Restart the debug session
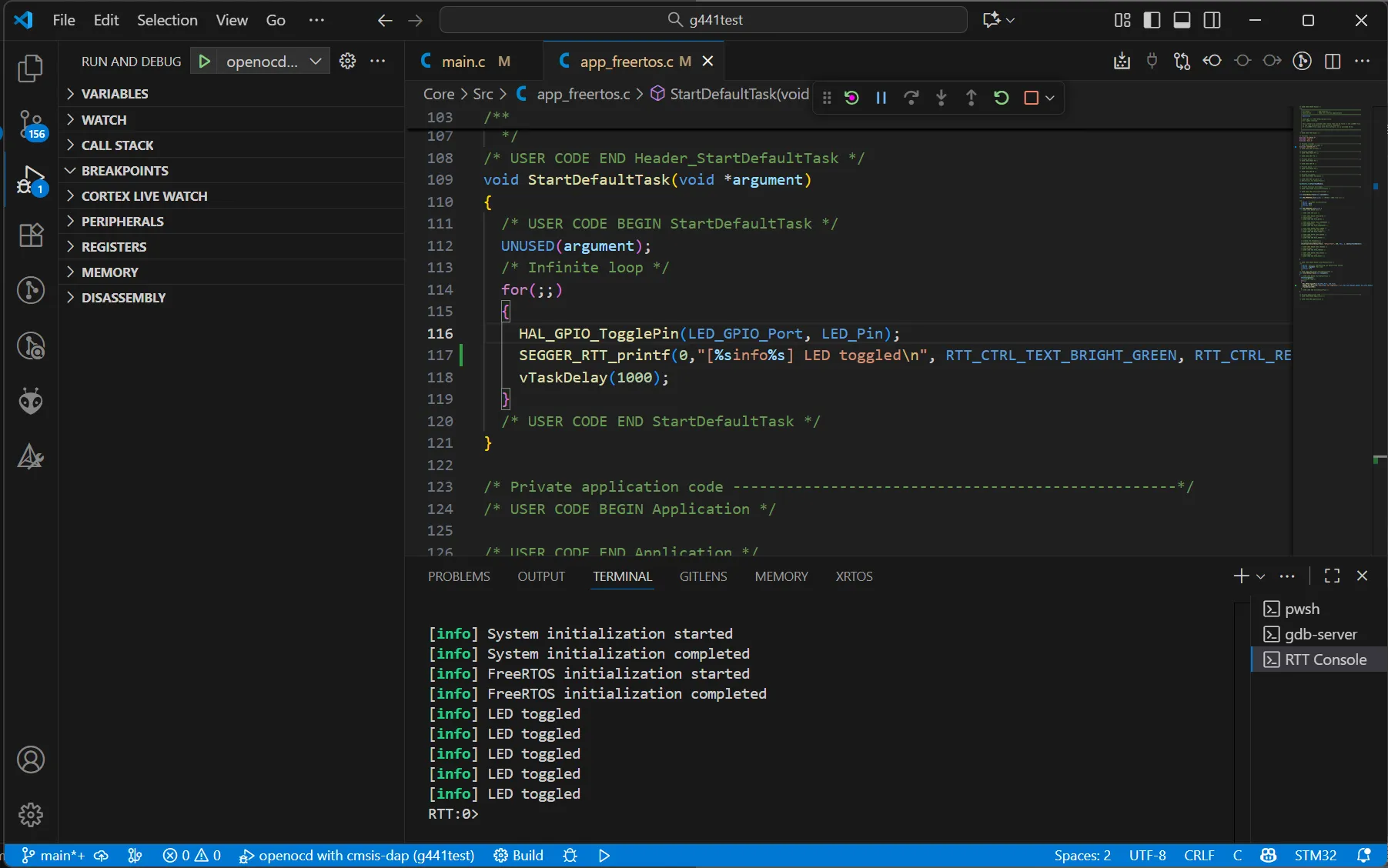1388x868 pixels. click(x=1002, y=98)
